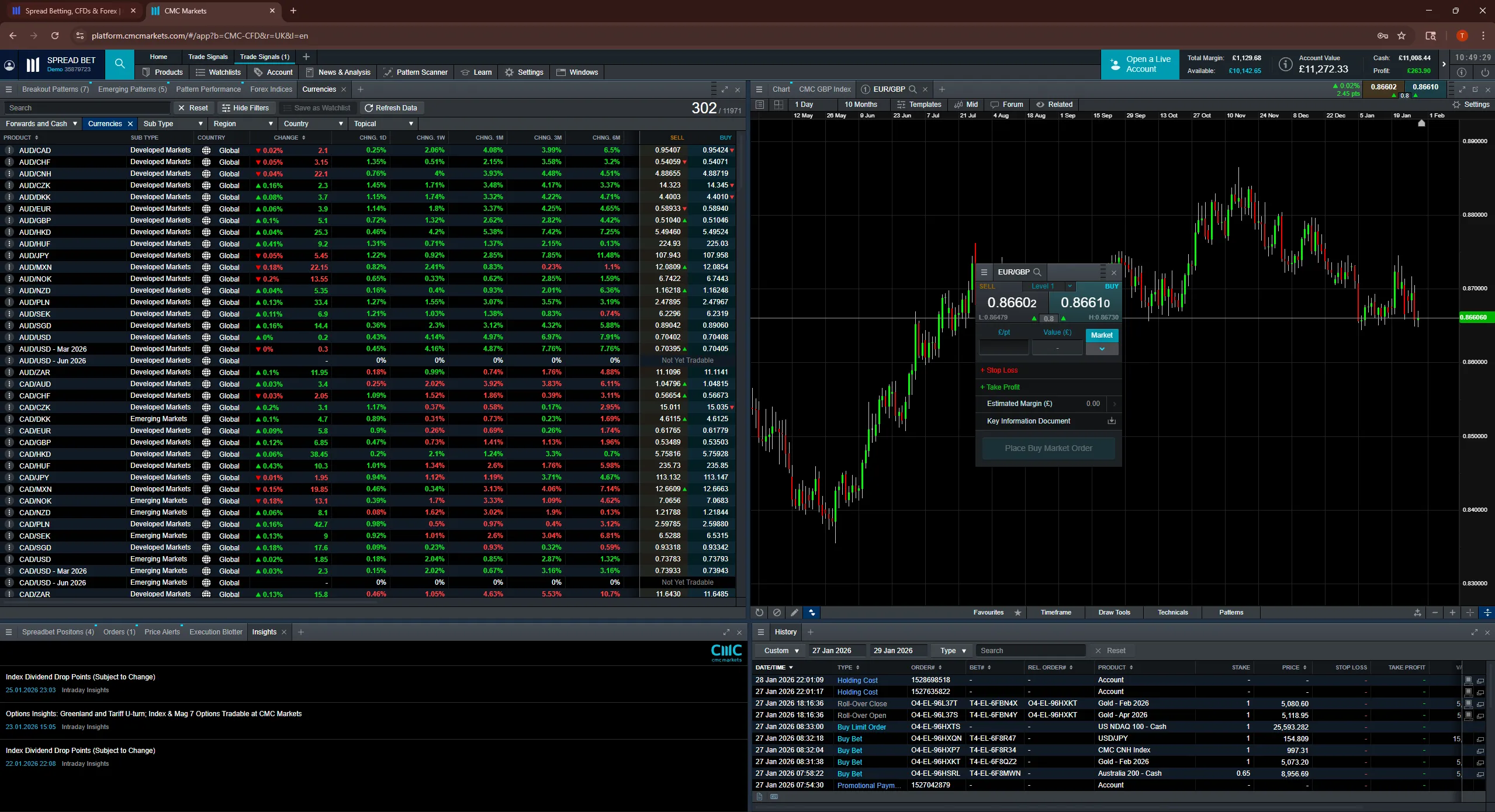1495x812 pixels.
Task: Open the Sub Type filter dropdown
Action: click(x=173, y=124)
